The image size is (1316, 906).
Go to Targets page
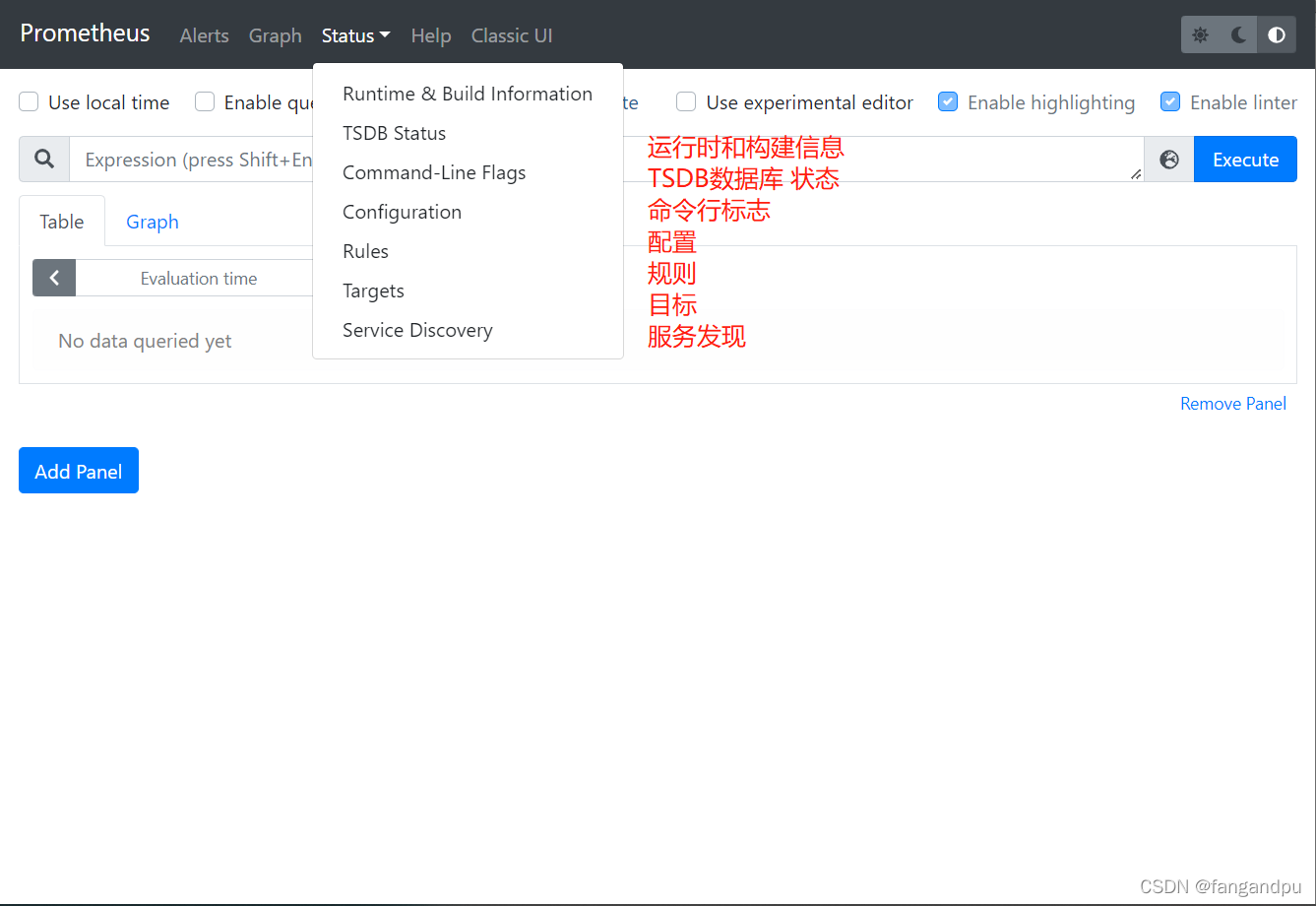point(468,291)
